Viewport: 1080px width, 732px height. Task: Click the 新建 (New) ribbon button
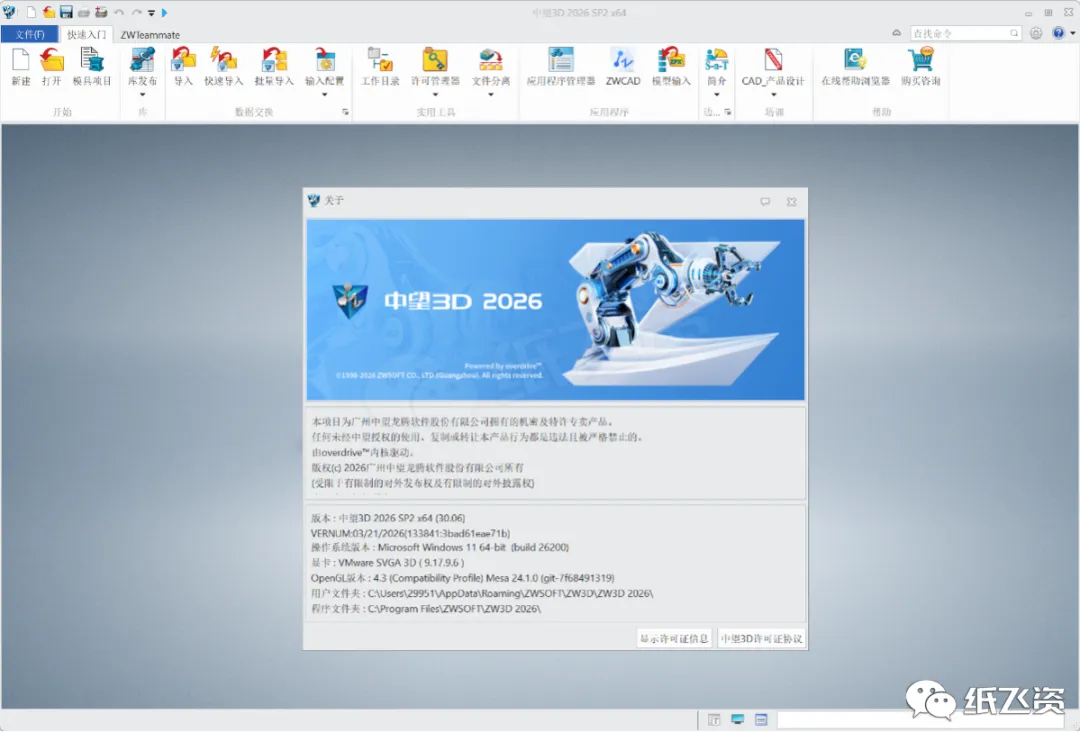[21, 67]
